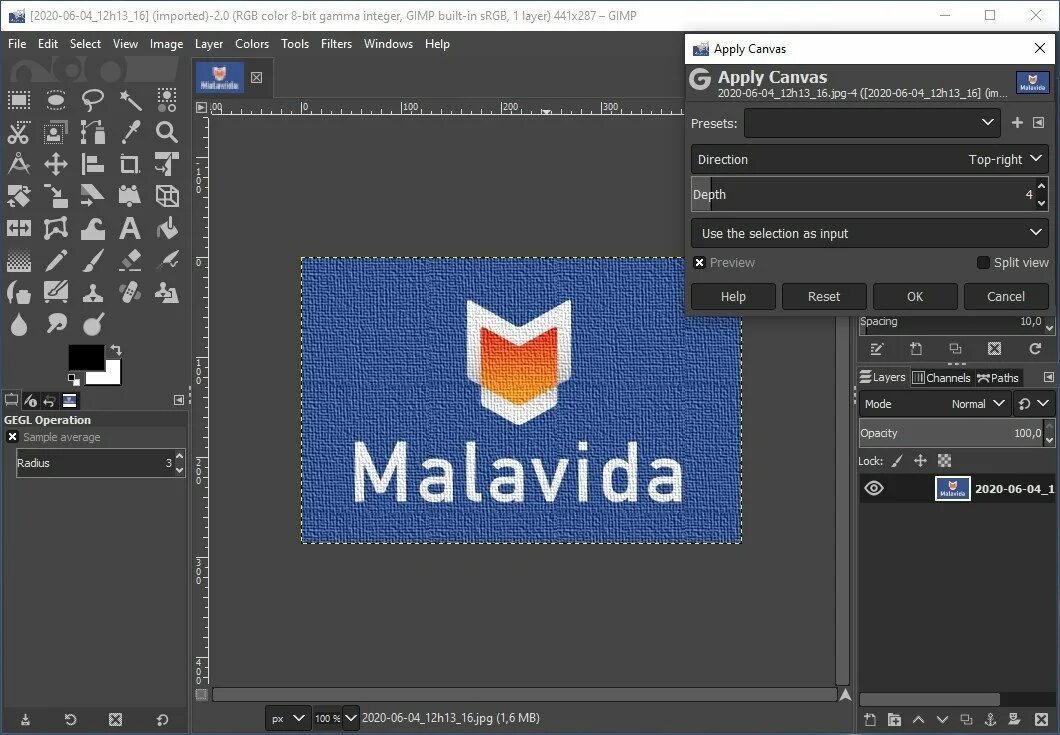
Task: Open the File menu
Action: 17,44
